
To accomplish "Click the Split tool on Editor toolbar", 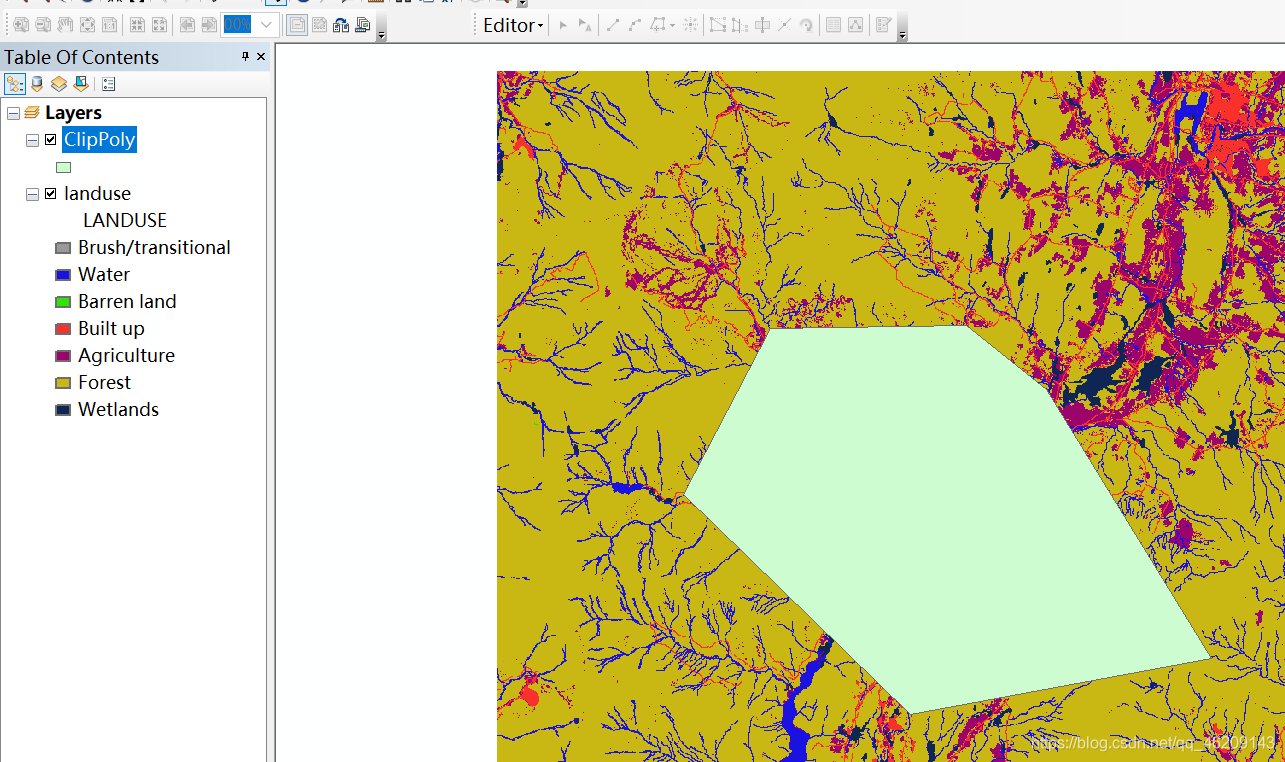I will (784, 25).
